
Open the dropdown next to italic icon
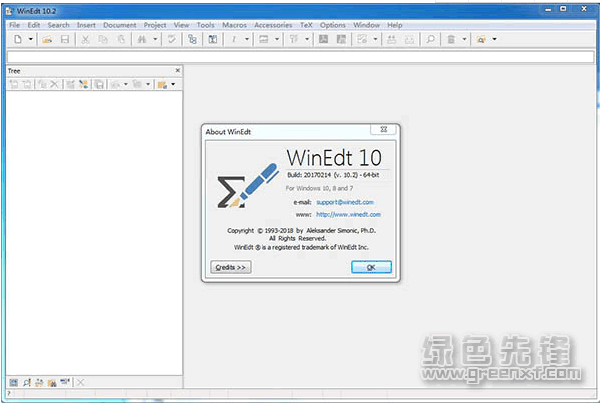pos(247,39)
